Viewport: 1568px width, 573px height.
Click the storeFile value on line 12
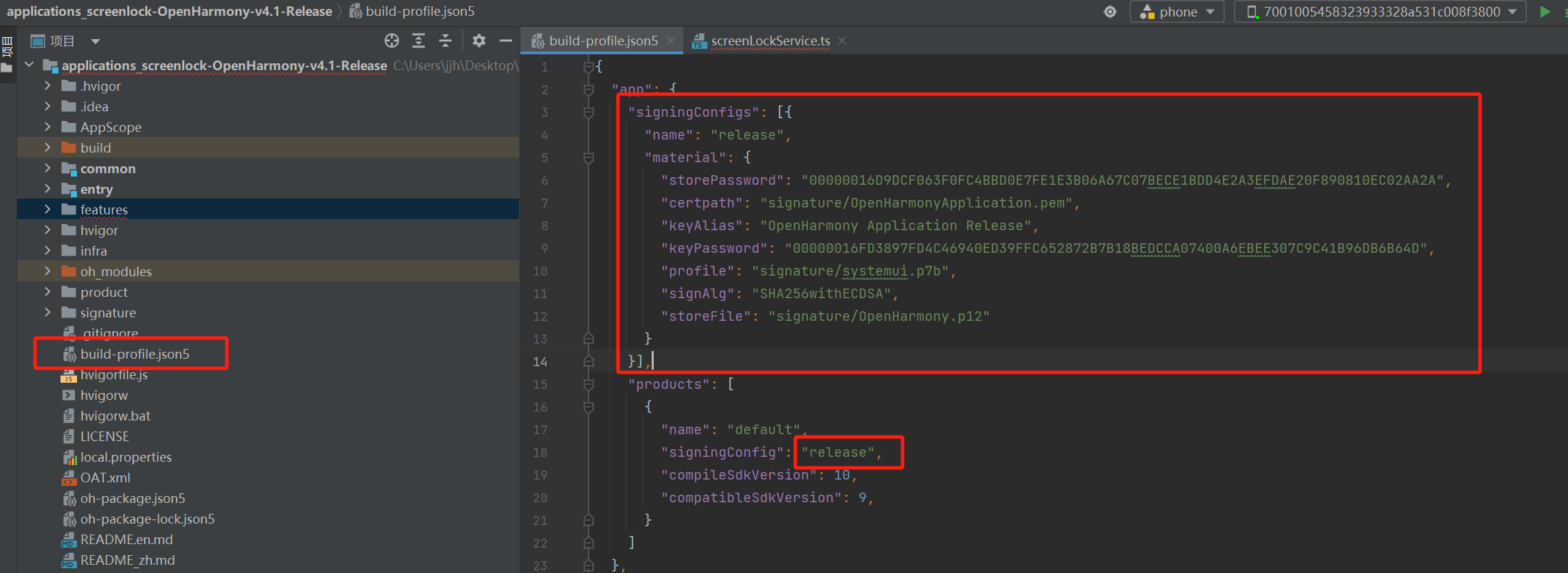tap(879, 316)
